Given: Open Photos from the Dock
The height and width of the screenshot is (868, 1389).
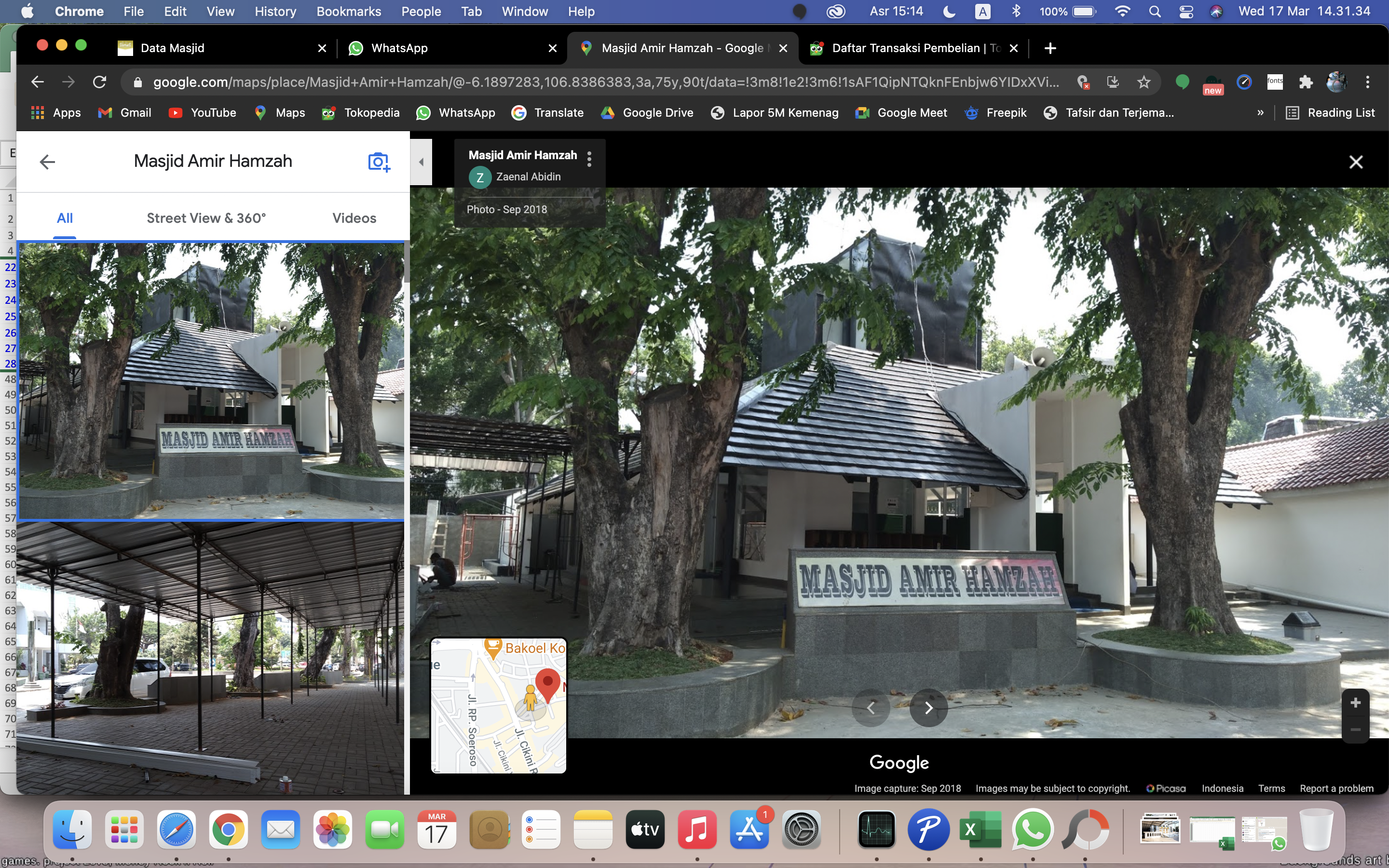Looking at the screenshot, I should pyautogui.click(x=332, y=829).
